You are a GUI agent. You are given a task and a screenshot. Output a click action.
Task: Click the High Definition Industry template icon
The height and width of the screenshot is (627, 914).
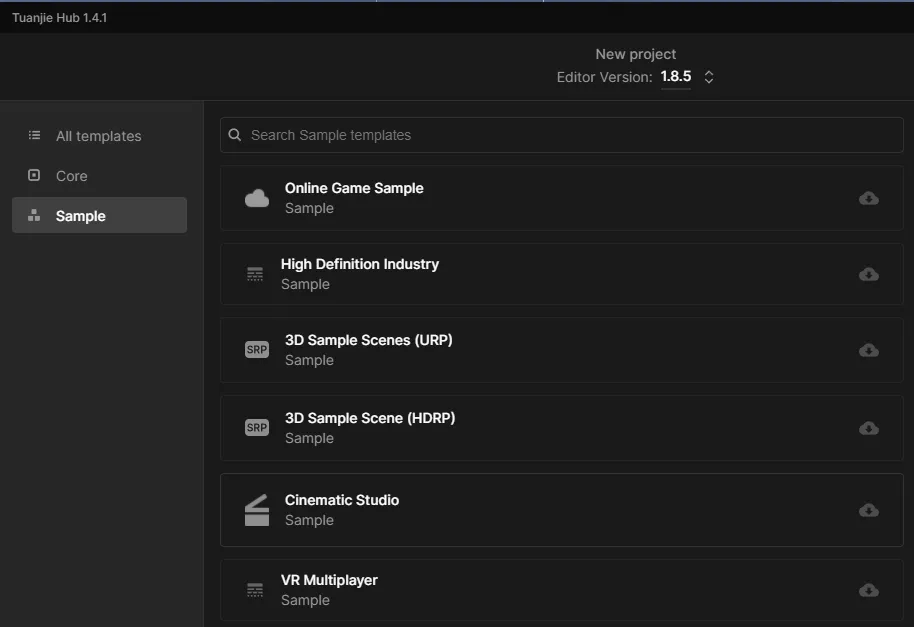(255, 274)
